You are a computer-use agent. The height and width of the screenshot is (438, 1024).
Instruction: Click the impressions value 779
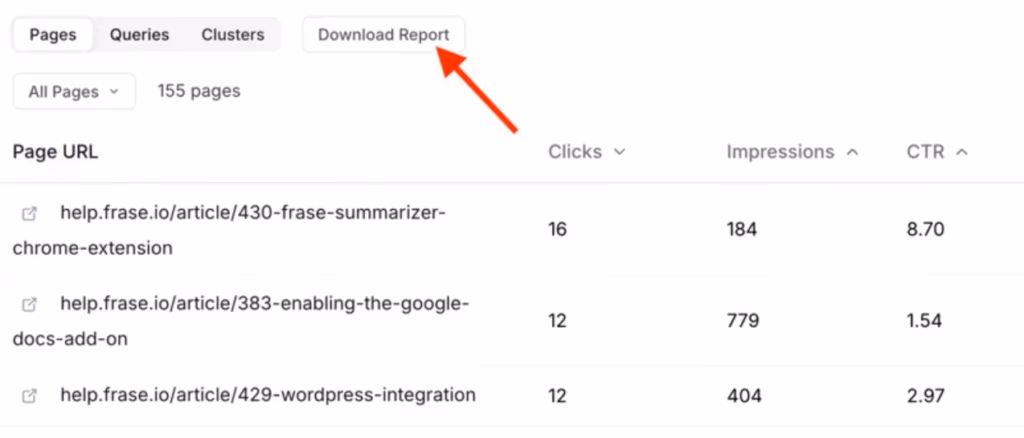(x=742, y=321)
